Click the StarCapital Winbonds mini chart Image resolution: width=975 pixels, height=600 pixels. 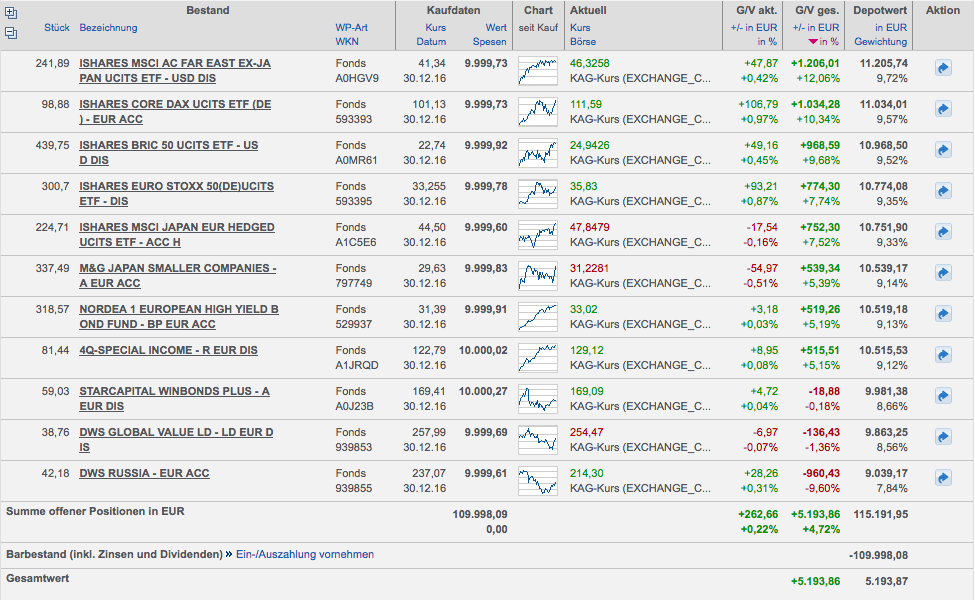538,399
